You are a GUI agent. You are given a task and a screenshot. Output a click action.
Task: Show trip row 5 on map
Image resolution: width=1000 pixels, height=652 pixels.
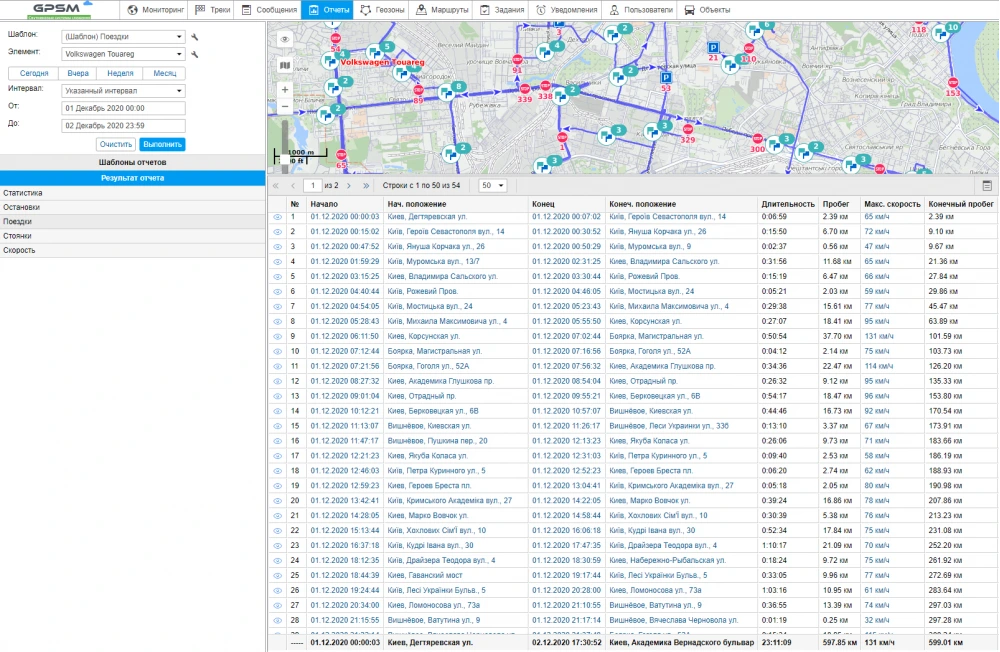278,276
